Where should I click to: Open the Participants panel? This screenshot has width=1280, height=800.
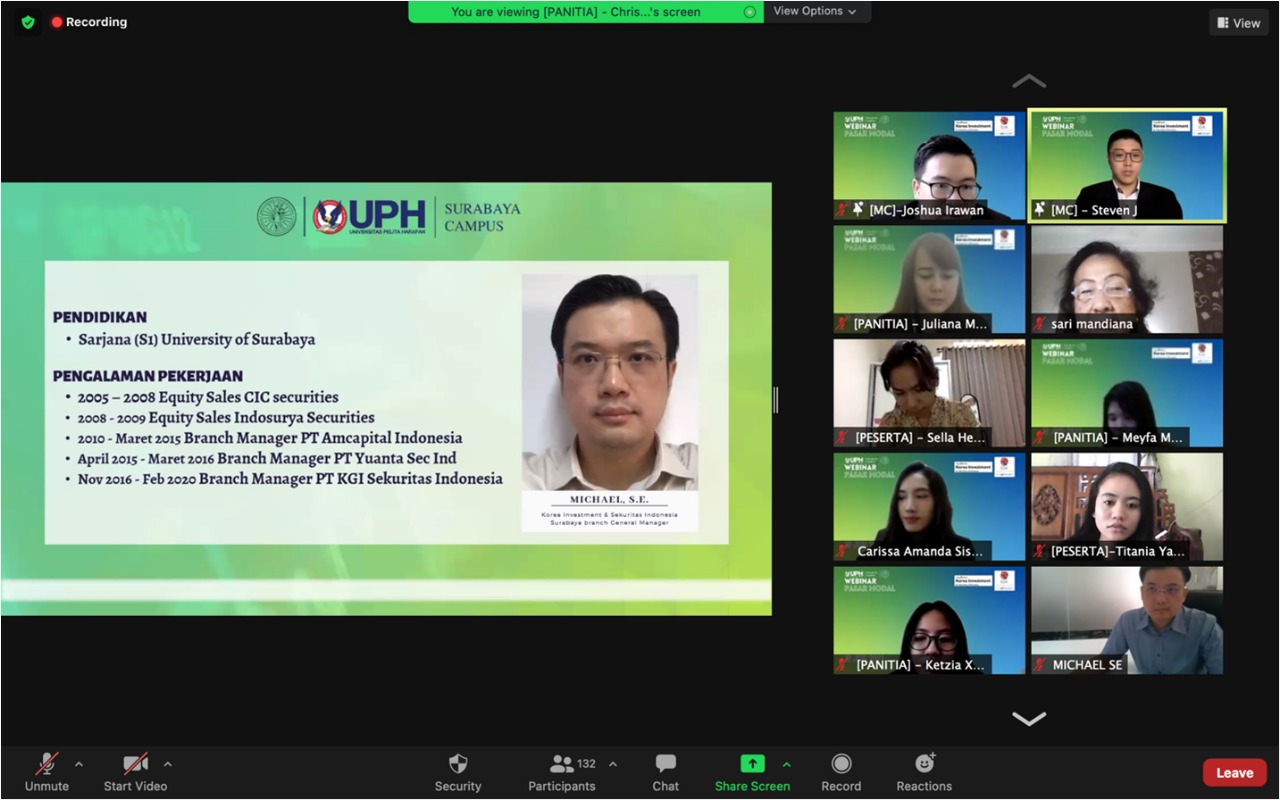tap(562, 772)
